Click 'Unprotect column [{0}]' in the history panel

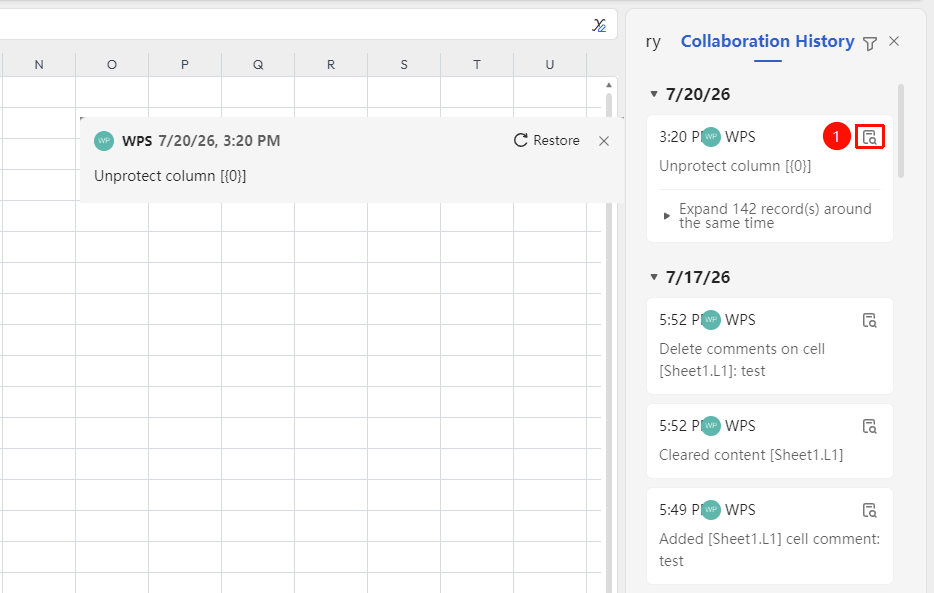pos(734,166)
